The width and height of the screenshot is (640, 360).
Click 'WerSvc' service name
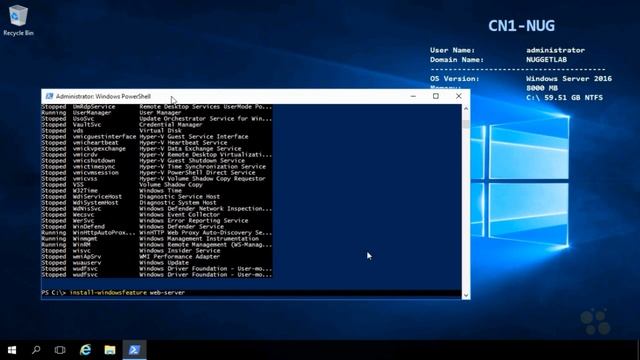pyautogui.click(x=83, y=221)
